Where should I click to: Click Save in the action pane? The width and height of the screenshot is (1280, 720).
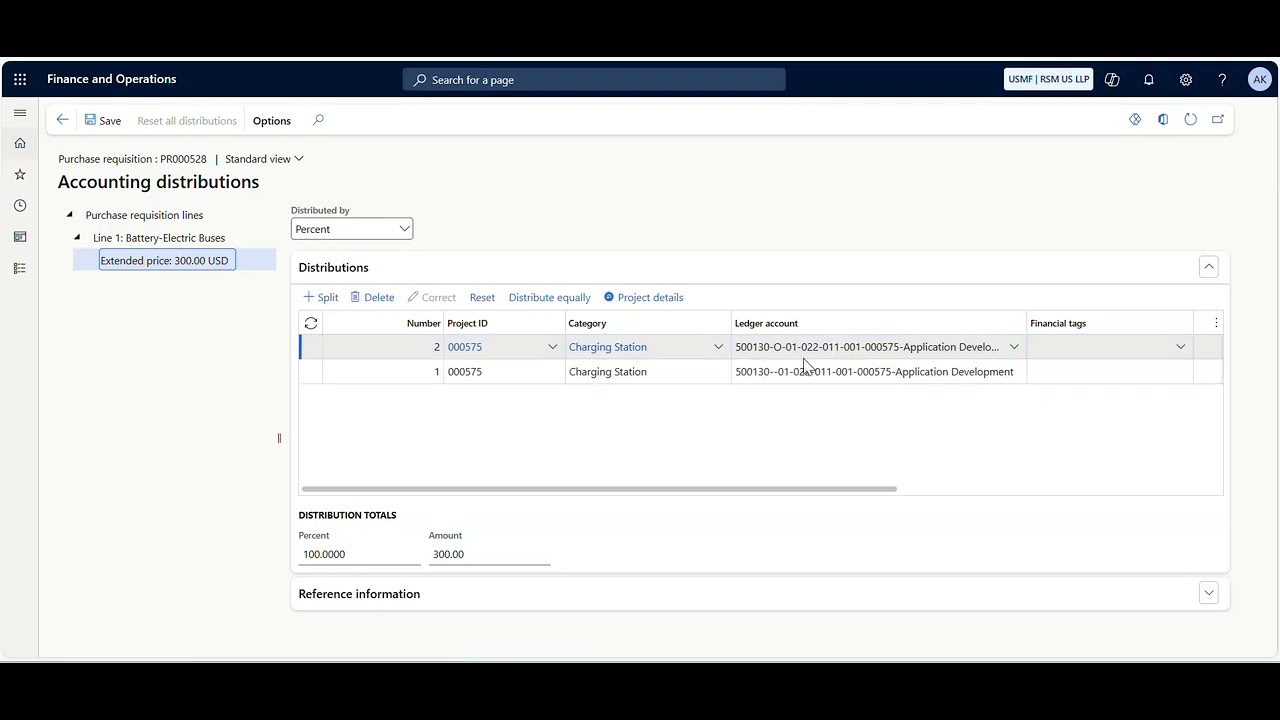[103, 120]
